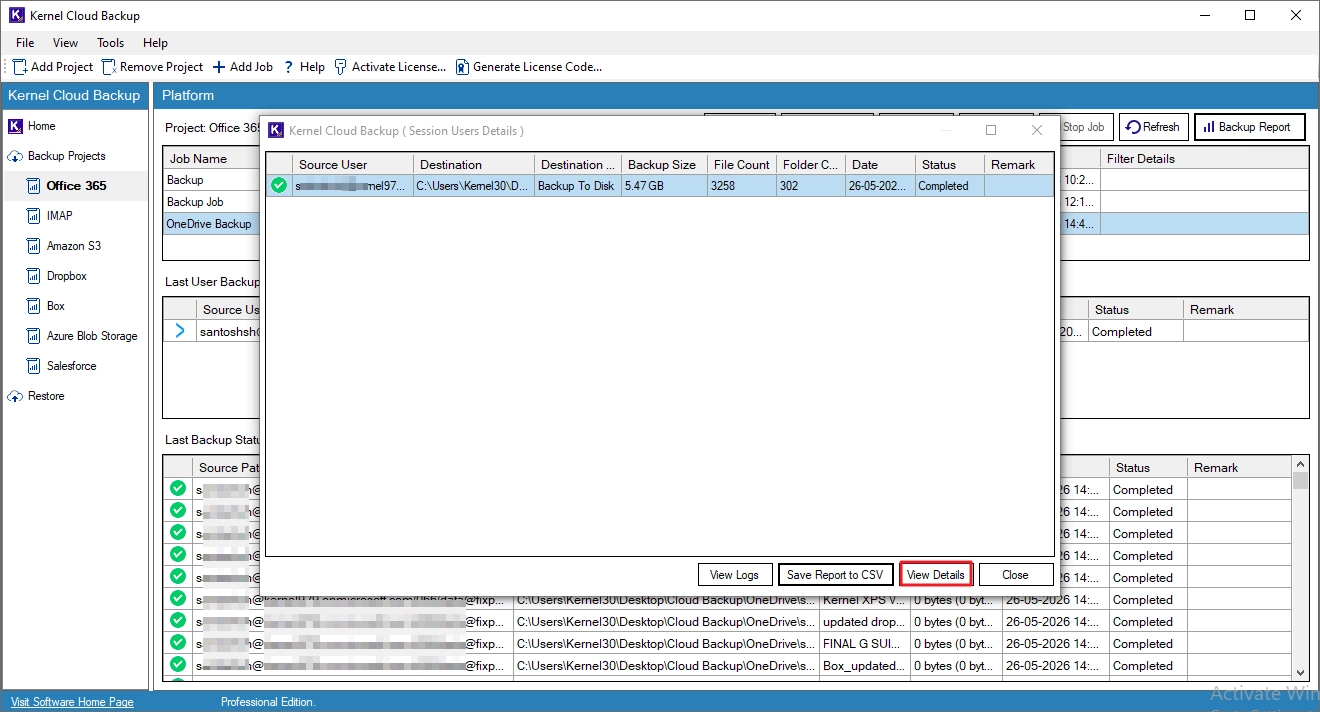The width and height of the screenshot is (1320, 712).
Task: Click the scroll up arrow in status list
Action: (1300, 465)
